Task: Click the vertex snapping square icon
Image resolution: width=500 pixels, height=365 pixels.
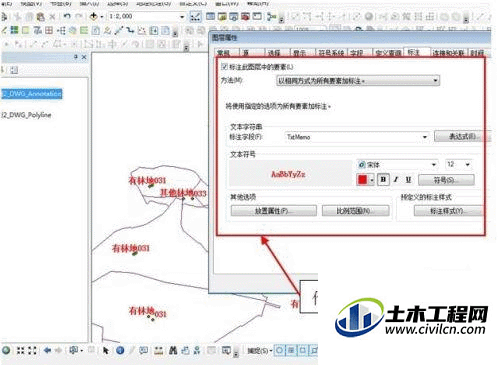Action: pyautogui.click(x=303, y=350)
